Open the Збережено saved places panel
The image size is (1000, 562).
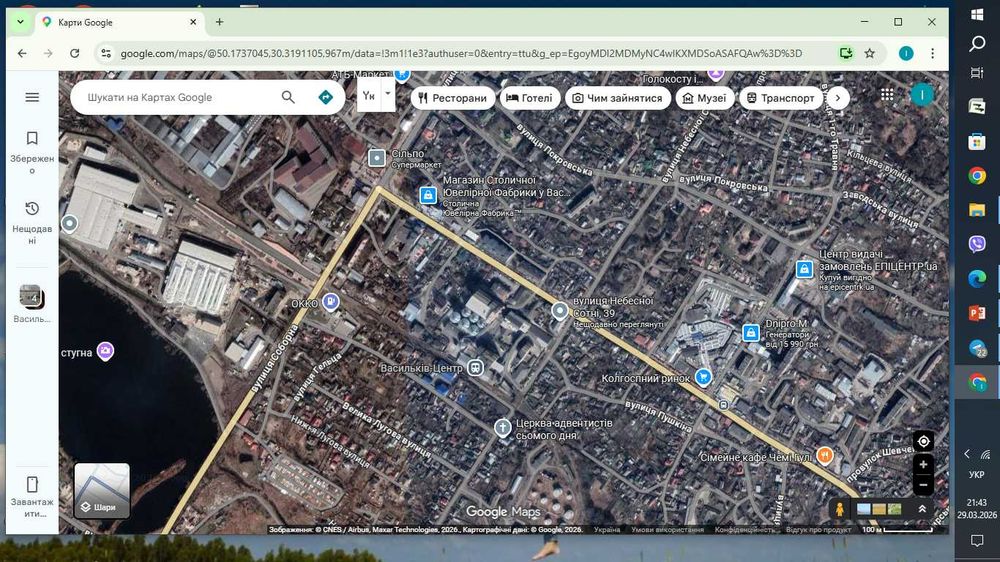coord(32,152)
